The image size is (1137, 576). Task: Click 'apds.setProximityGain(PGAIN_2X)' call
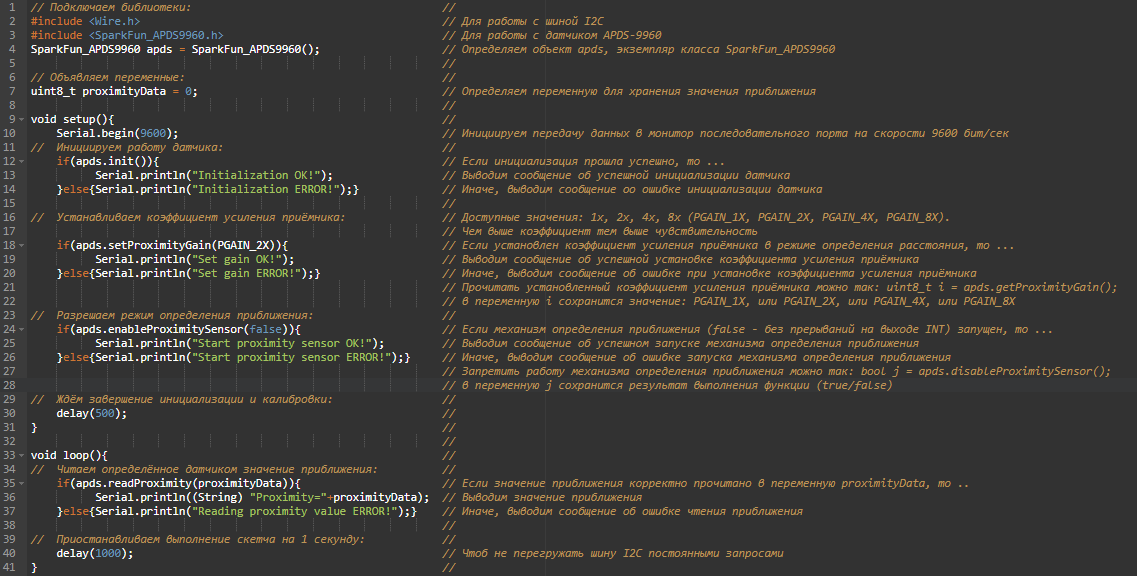coord(178,245)
